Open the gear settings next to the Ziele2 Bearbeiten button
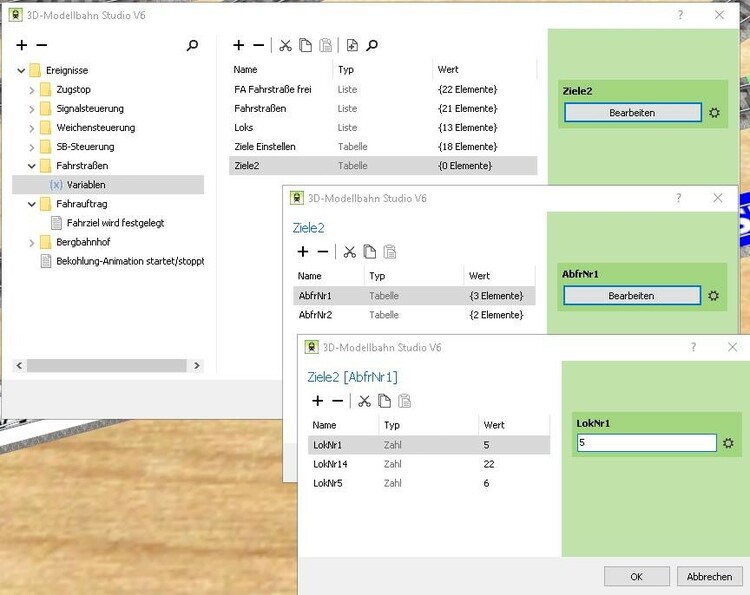Screen dimensions: 750x595 714,113
